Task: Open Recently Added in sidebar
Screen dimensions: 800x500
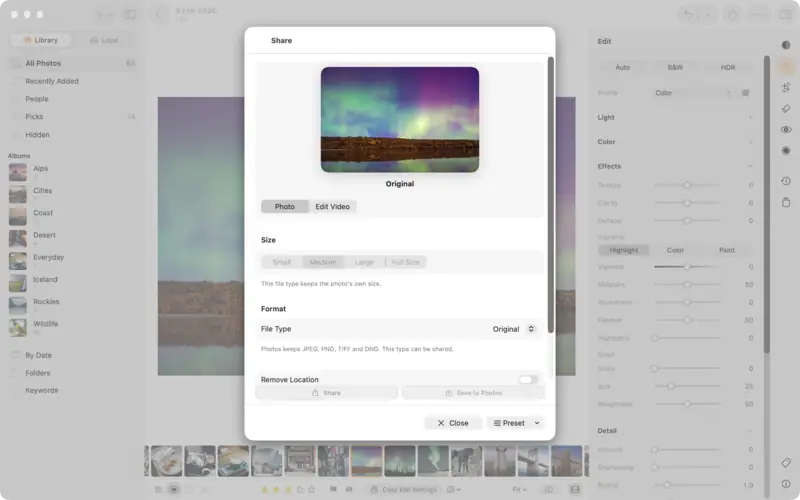Action: click(x=73, y=81)
